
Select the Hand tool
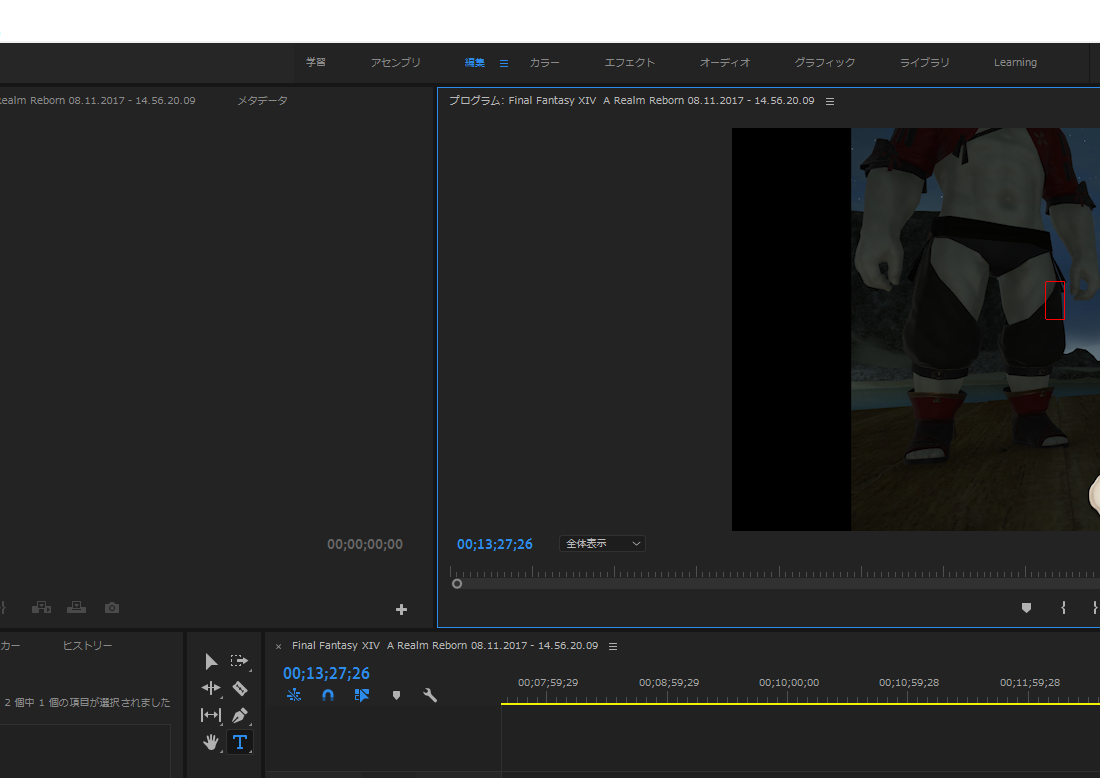point(211,742)
